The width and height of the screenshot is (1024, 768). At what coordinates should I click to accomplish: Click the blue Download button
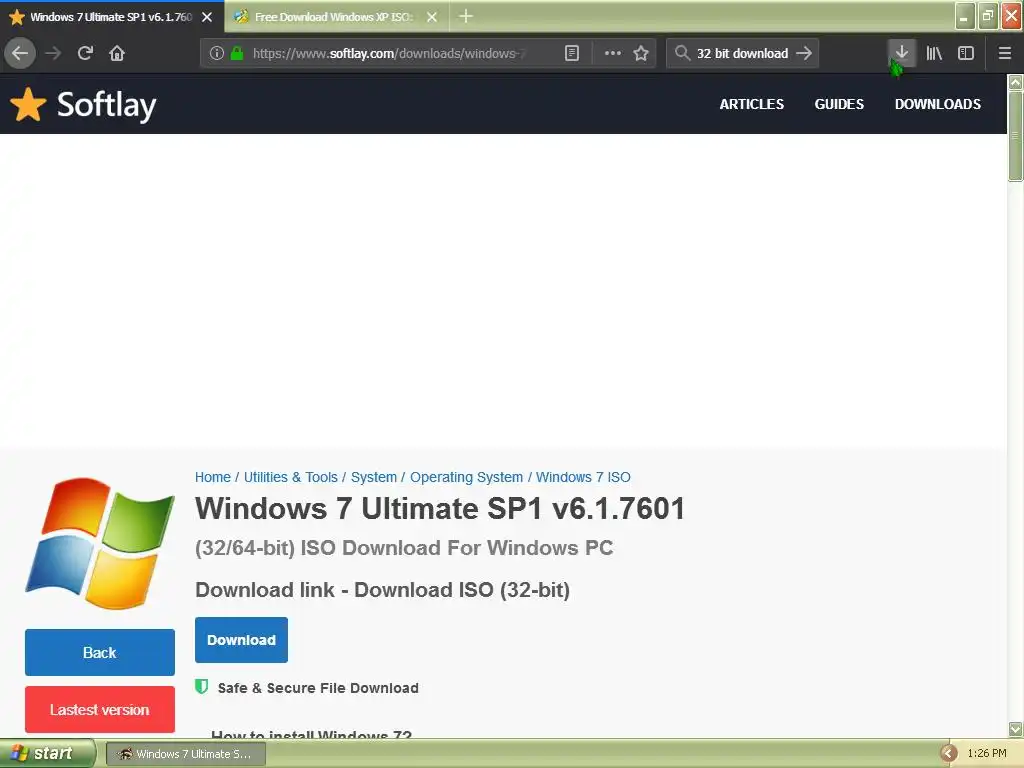click(x=241, y=640)
